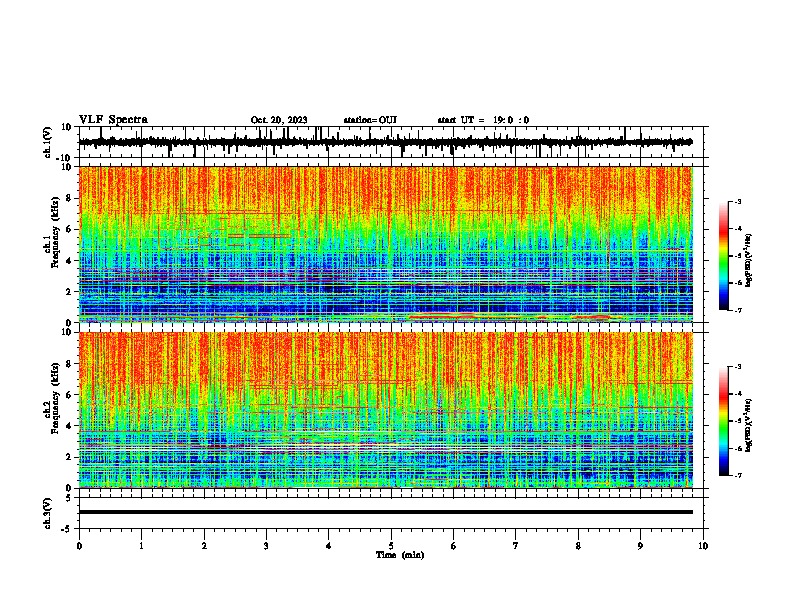Click the "4" kHz tick on ch.1 frequency axis
The image size is (792, 612).
pos(70,261)
